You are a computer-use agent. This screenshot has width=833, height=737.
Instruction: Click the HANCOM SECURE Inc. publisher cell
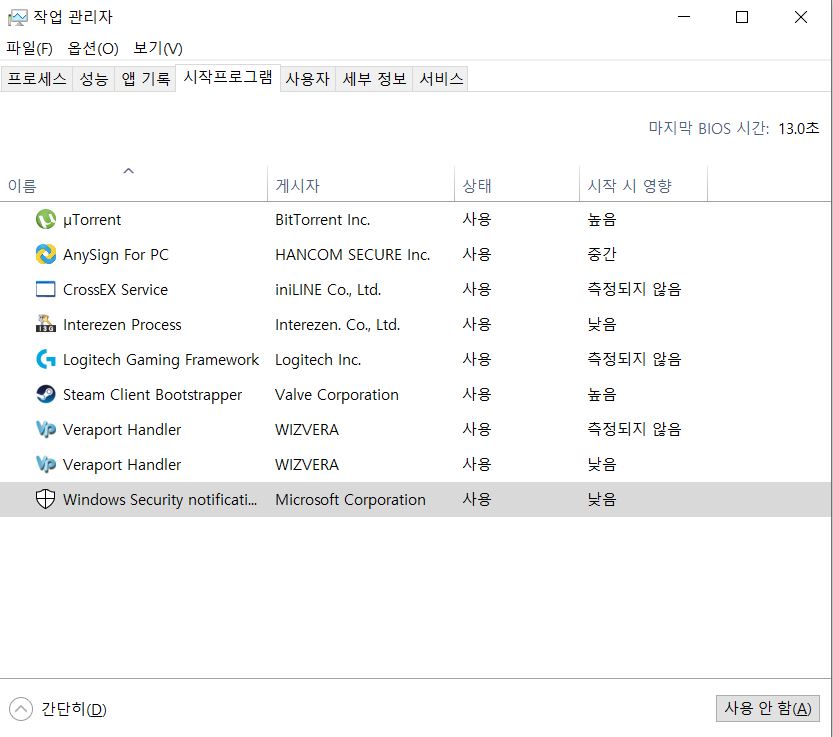pos(352,255)
